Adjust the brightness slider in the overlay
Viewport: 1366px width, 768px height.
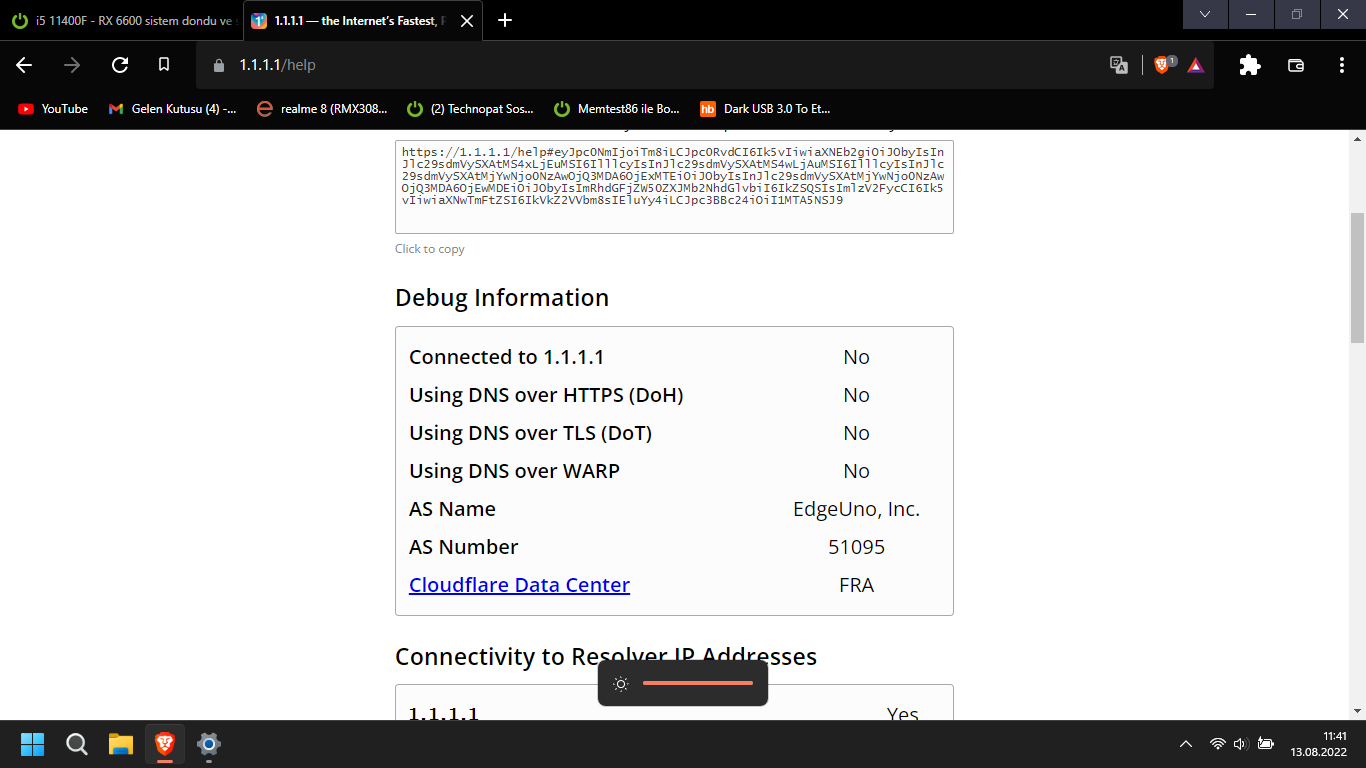pyautogui.click(x=698, y=684)
